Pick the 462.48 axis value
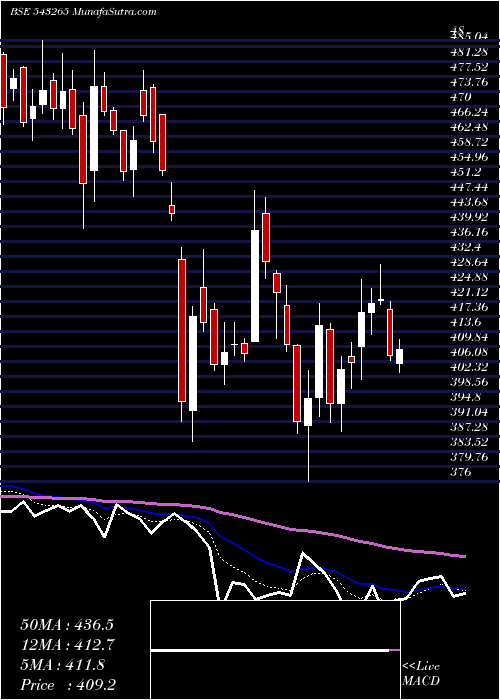Viewport: 500px width, 700px height. point(469,127)
